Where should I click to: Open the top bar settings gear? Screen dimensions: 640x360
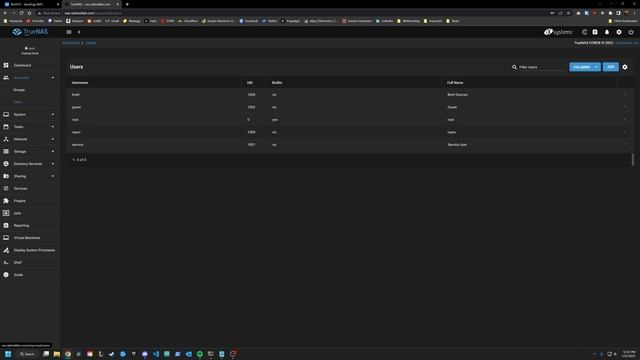(x=619, y=32)
